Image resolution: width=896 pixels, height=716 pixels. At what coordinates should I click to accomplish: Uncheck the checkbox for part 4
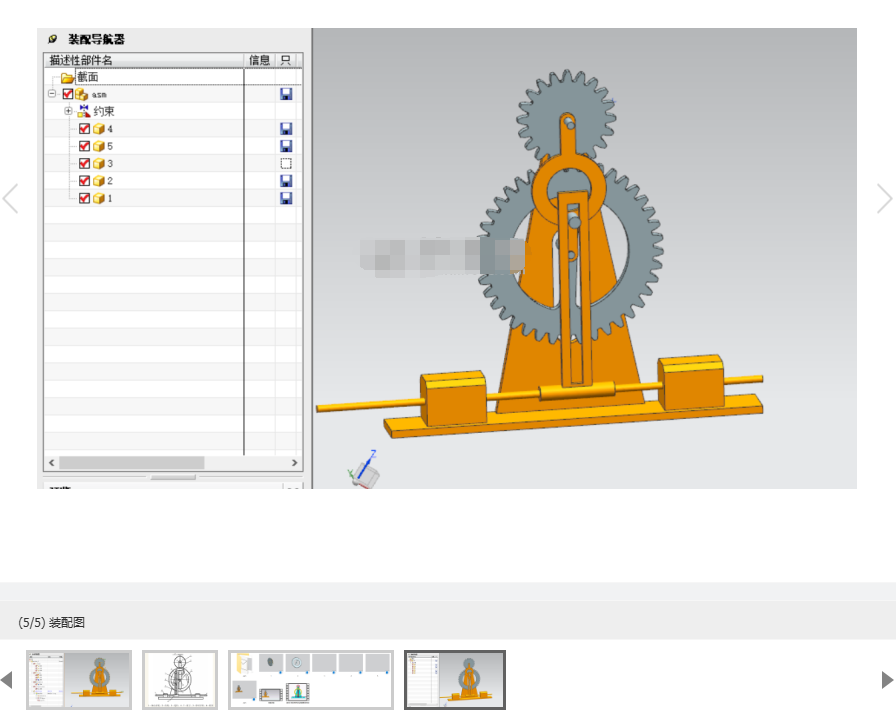pyautogui.click(x=85, y=129)
